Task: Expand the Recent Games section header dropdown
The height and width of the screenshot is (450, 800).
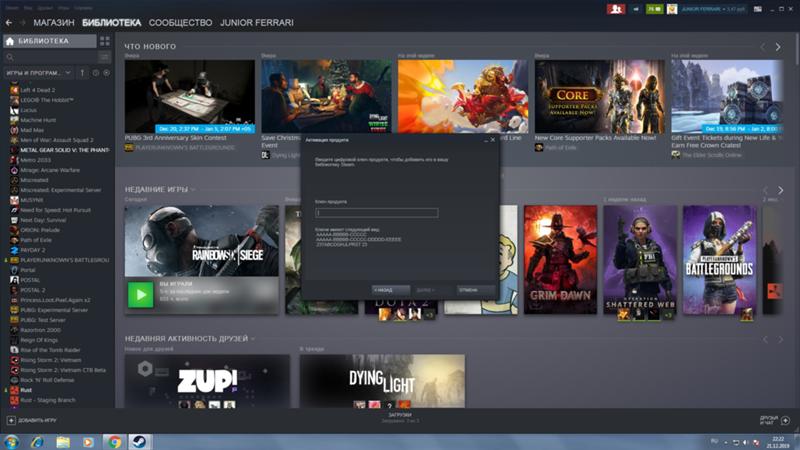Action: pos(193,190)
